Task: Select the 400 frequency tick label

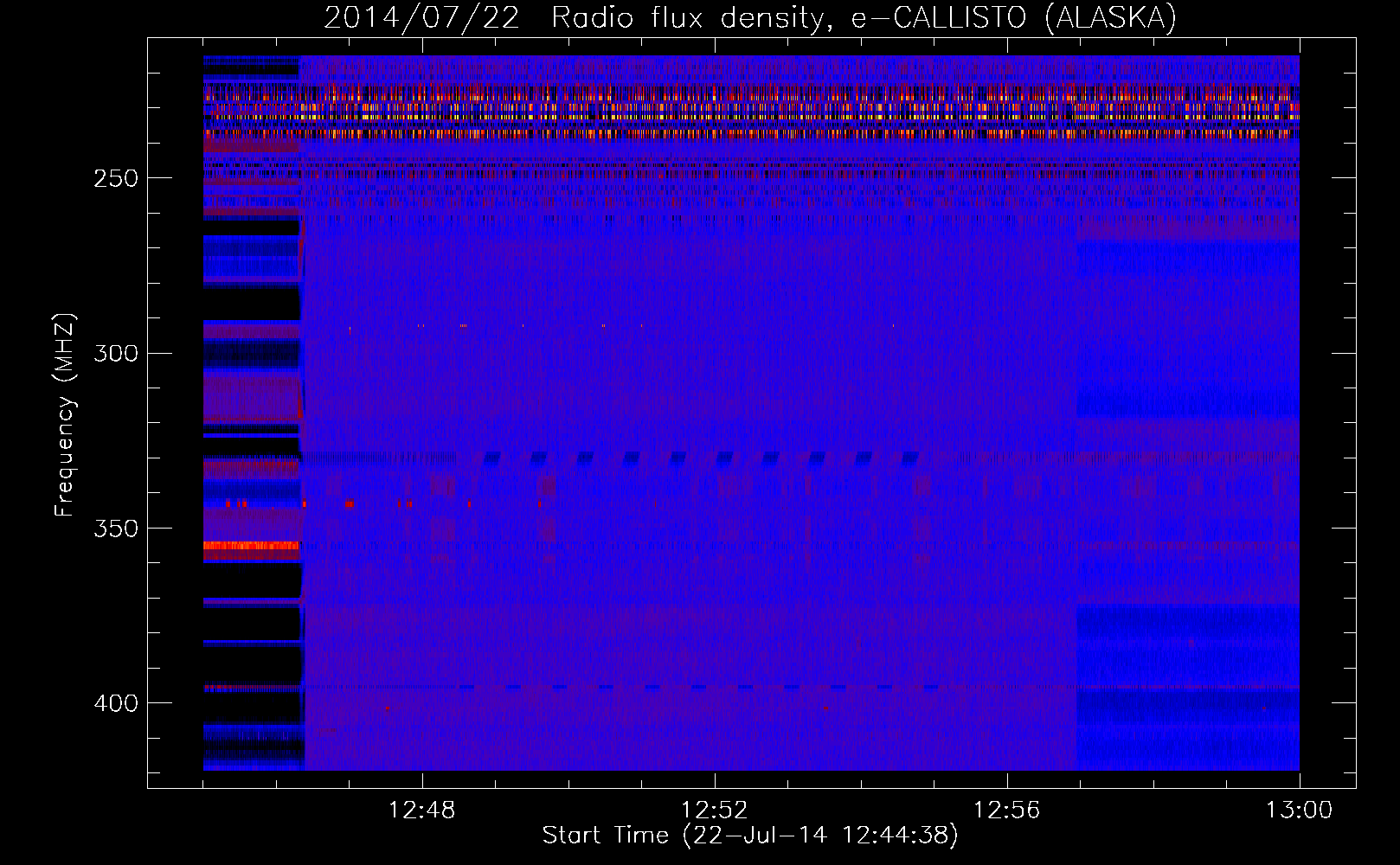Action: click(x=116, y=703)
